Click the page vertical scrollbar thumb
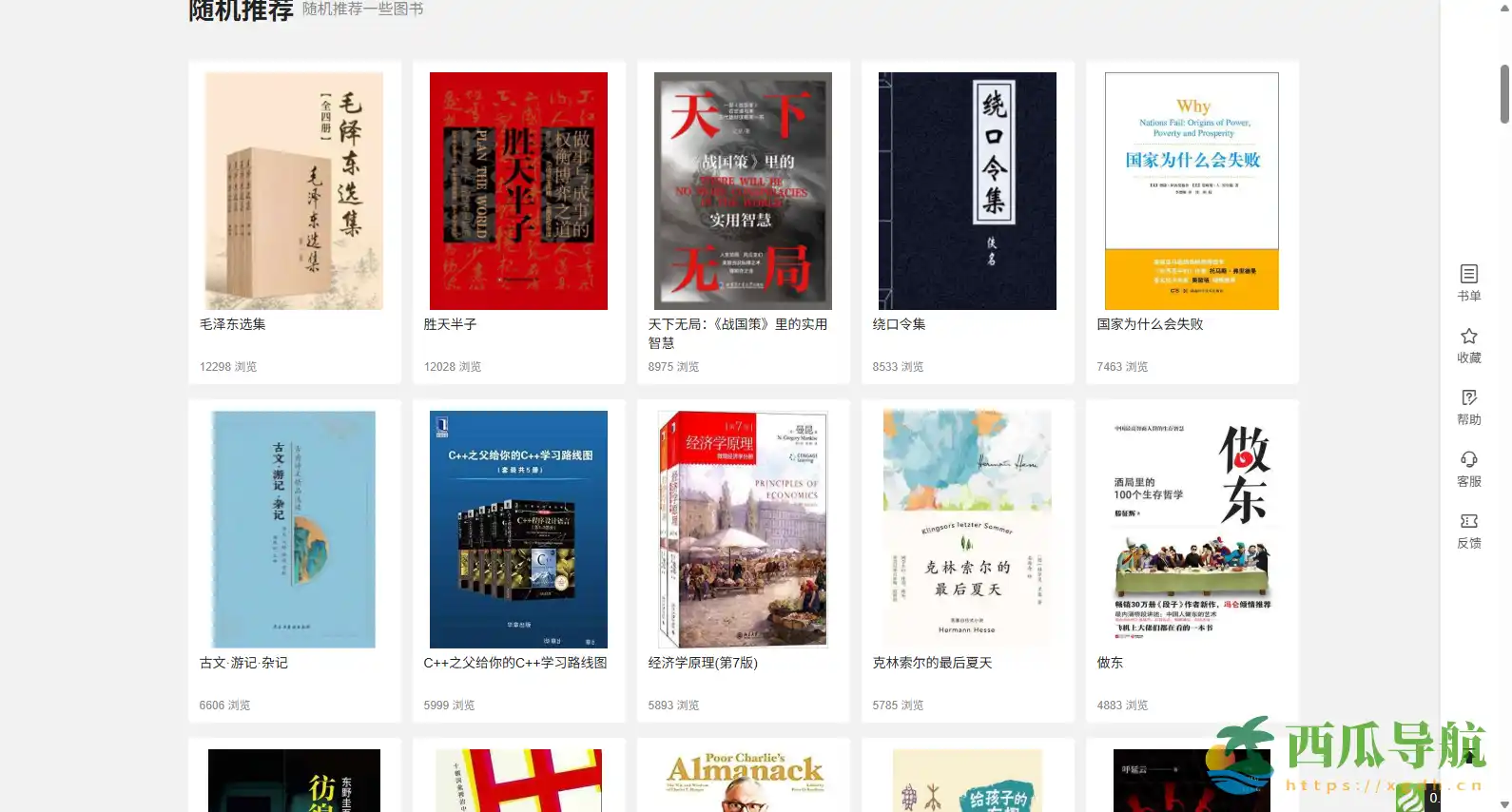This screenshot has height=812, width=1512. pos(1504,94)
